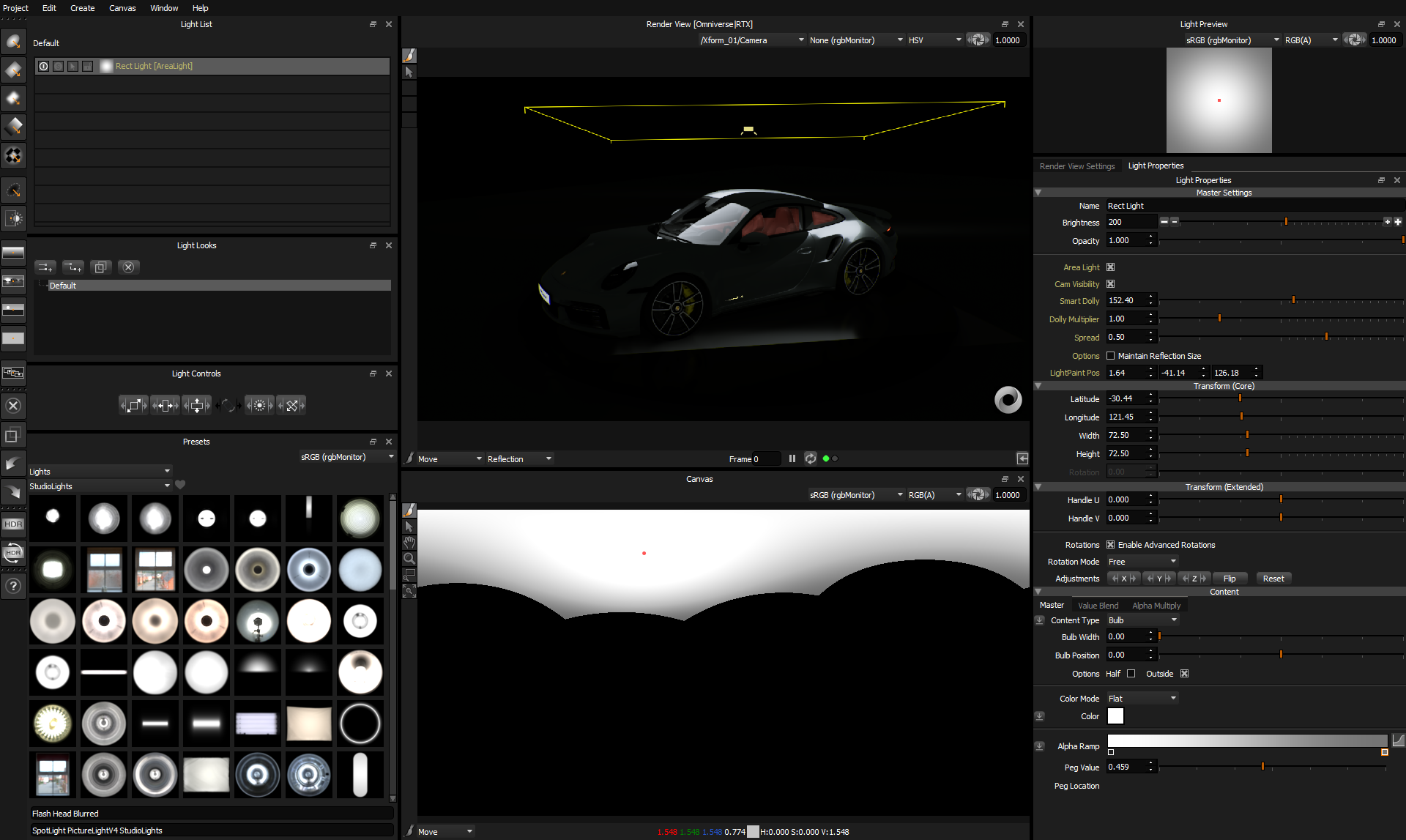Click the scale control in Light Controls

tap(133, 405)
